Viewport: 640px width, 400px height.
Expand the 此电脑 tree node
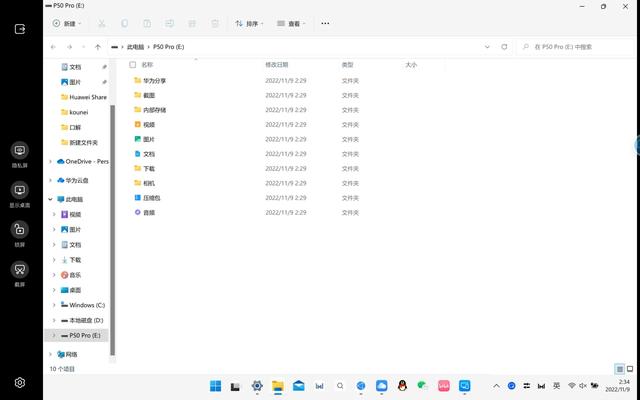click(x=51, y=199)
